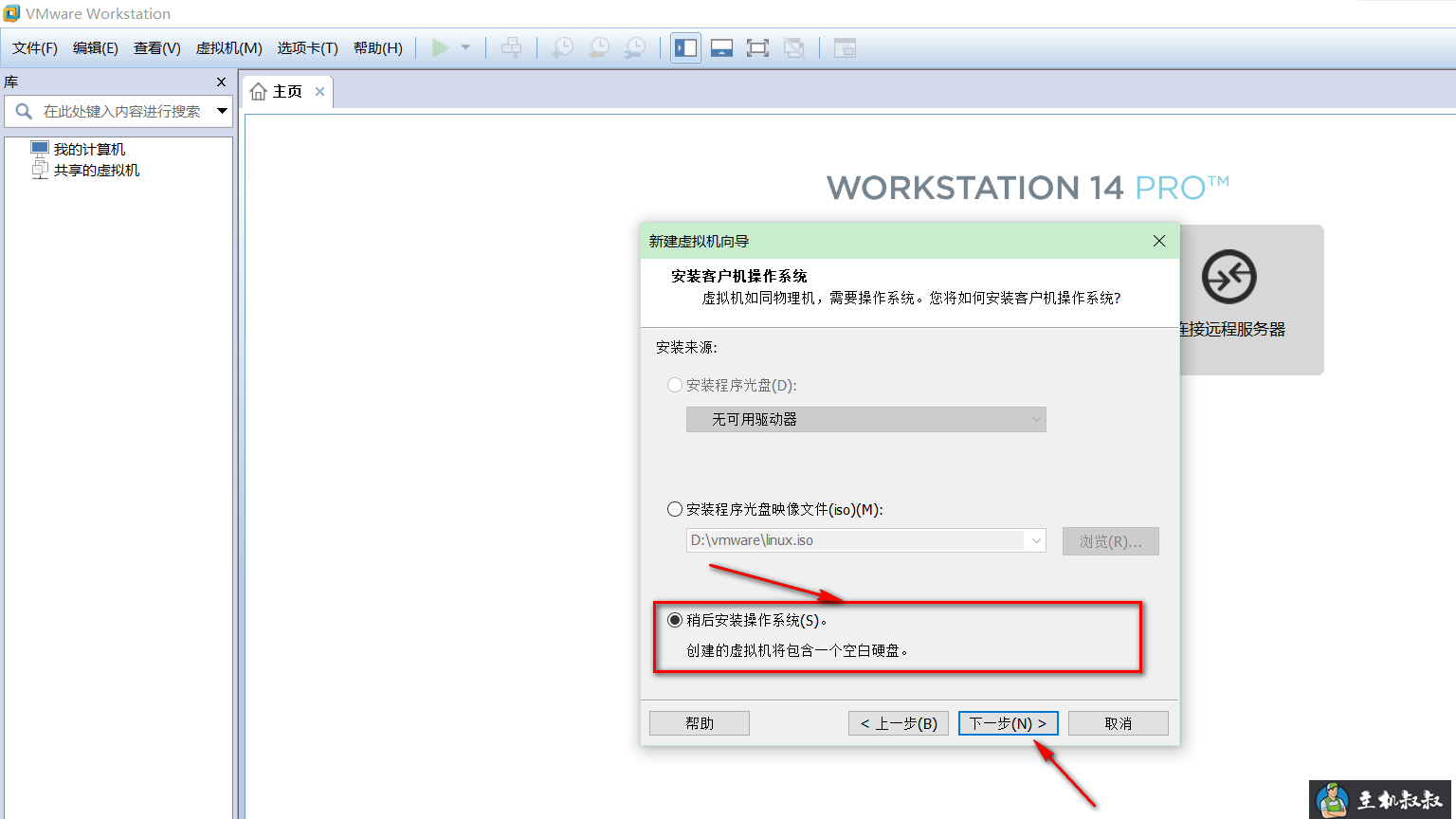Click the 浏览(R)... browse button
The width and height of the screenshot is (1456, 819).
[1111, 541]
